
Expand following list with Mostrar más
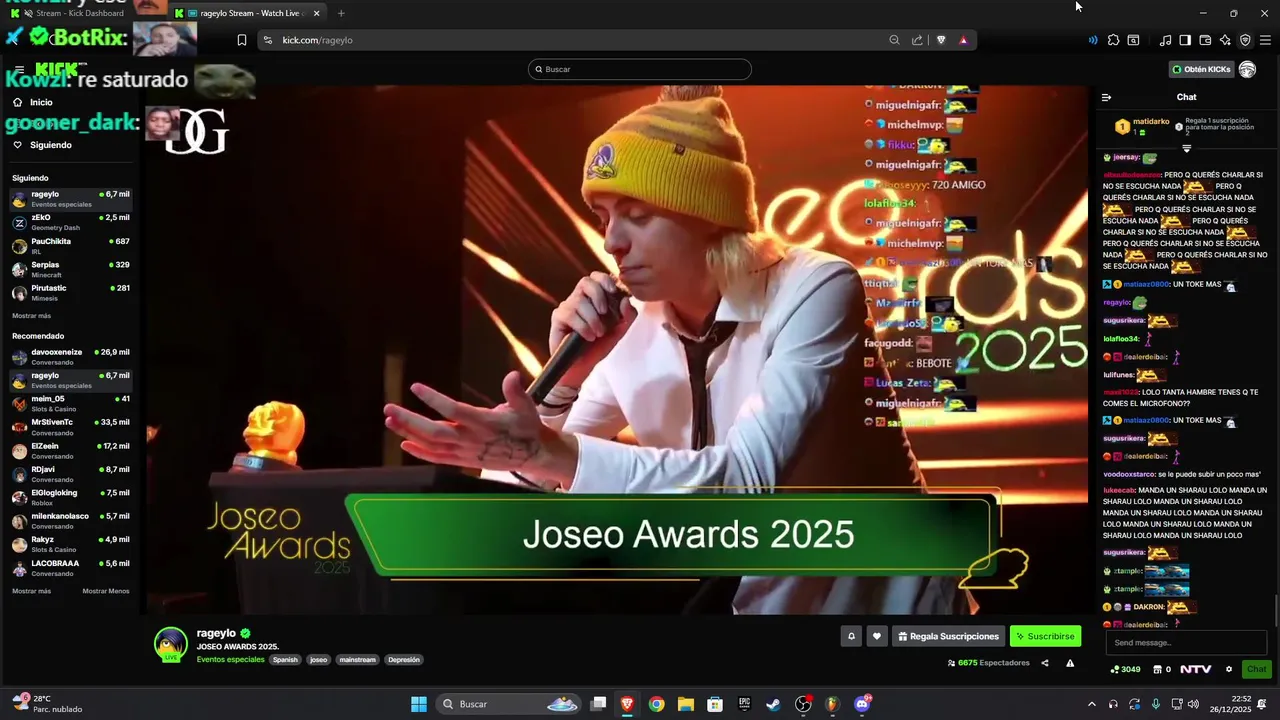31,315
